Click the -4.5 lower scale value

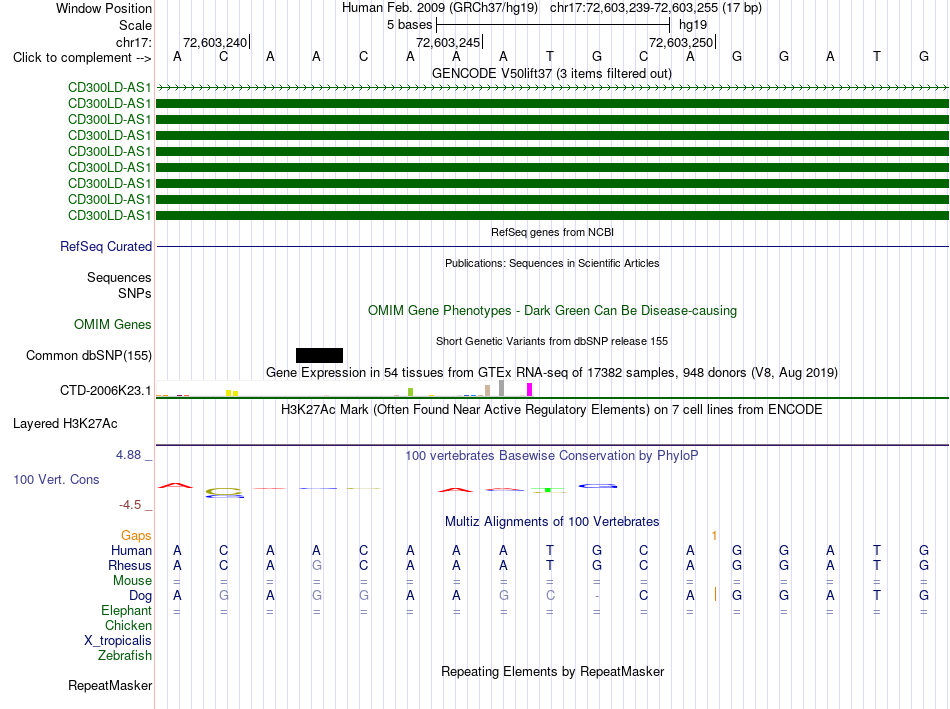(x=130, y=505)
